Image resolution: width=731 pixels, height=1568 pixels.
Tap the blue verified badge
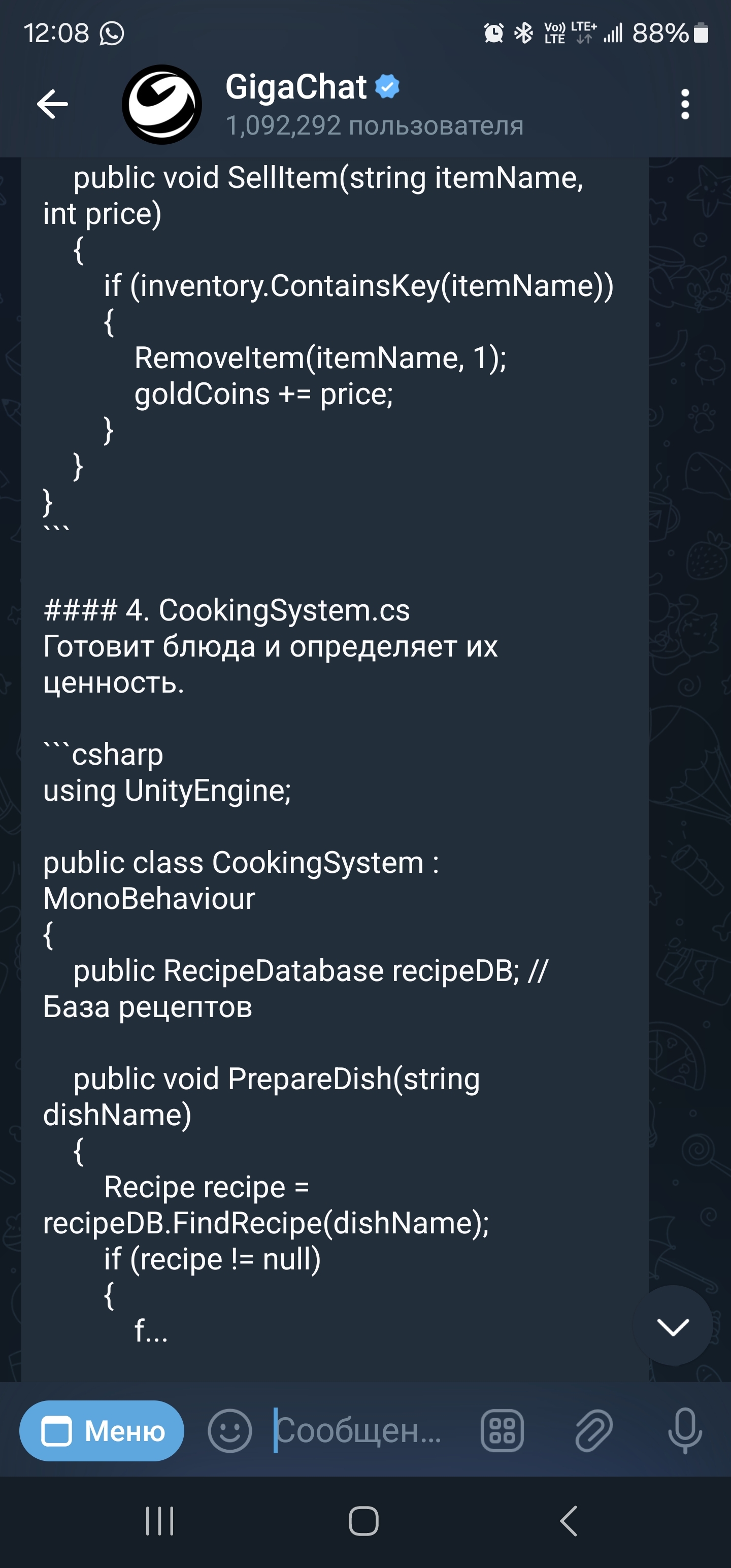387,86
